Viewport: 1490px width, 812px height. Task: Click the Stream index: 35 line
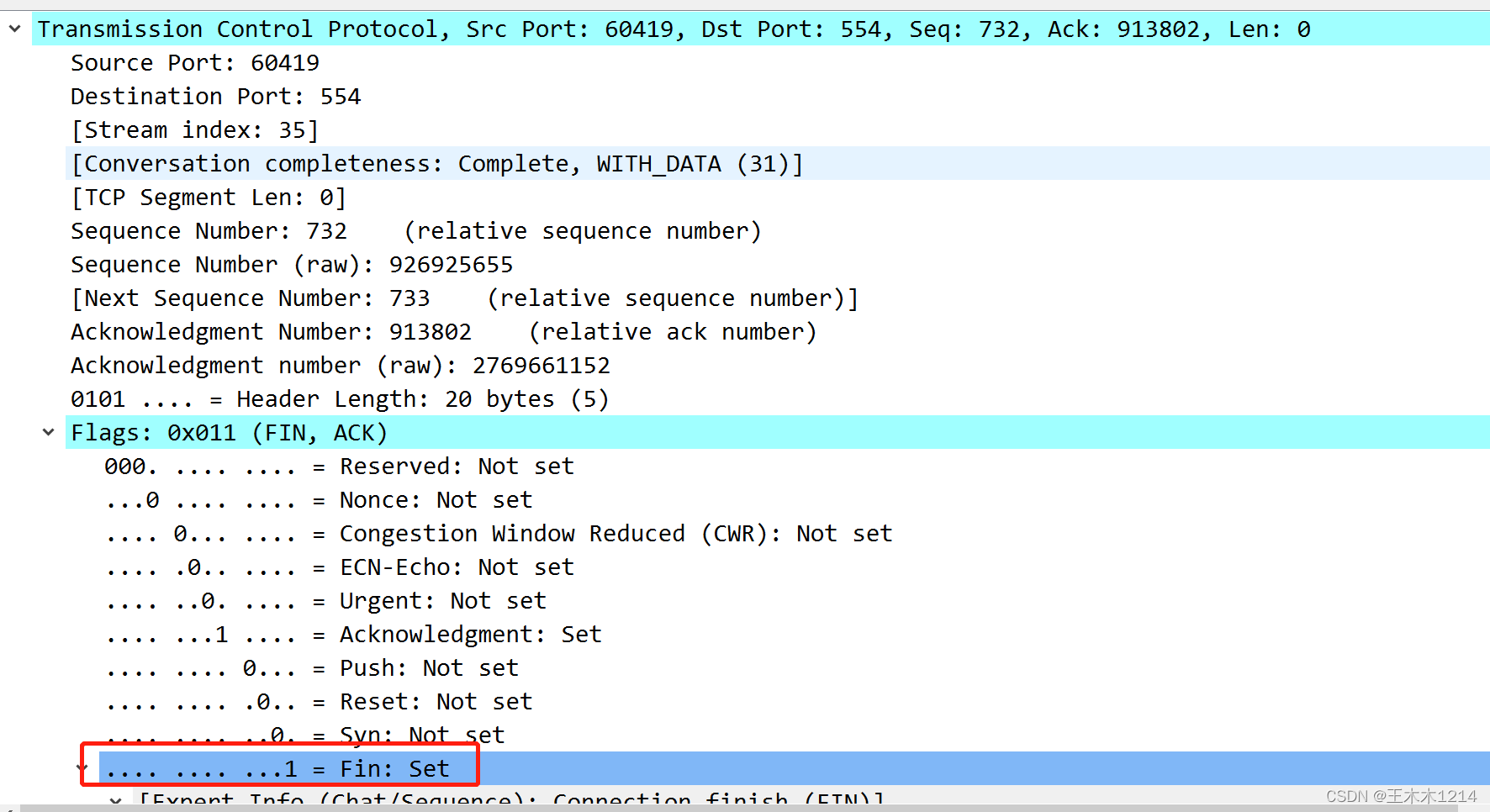click(x=778, y=129)
